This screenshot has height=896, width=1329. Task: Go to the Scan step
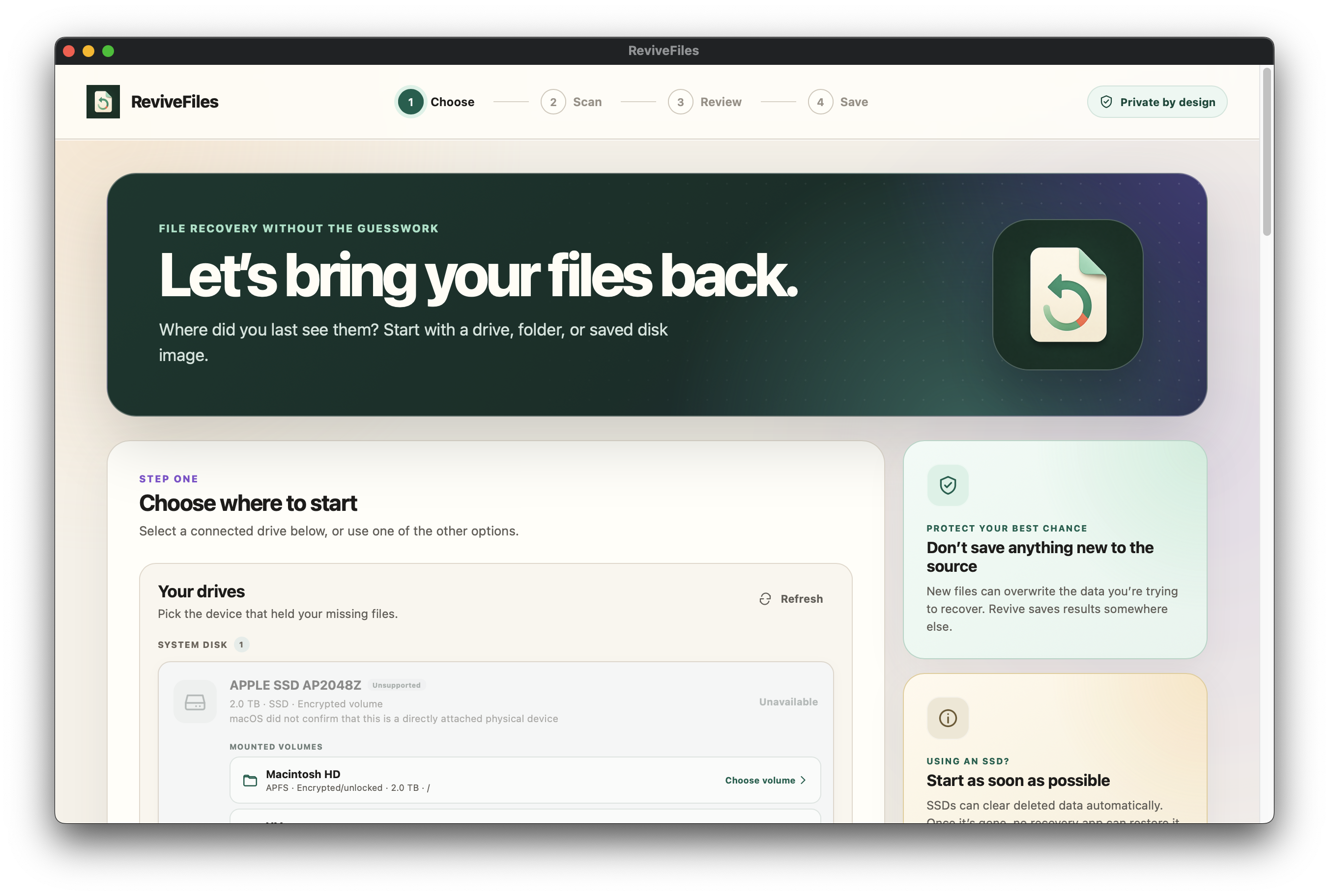click(571, 102)
